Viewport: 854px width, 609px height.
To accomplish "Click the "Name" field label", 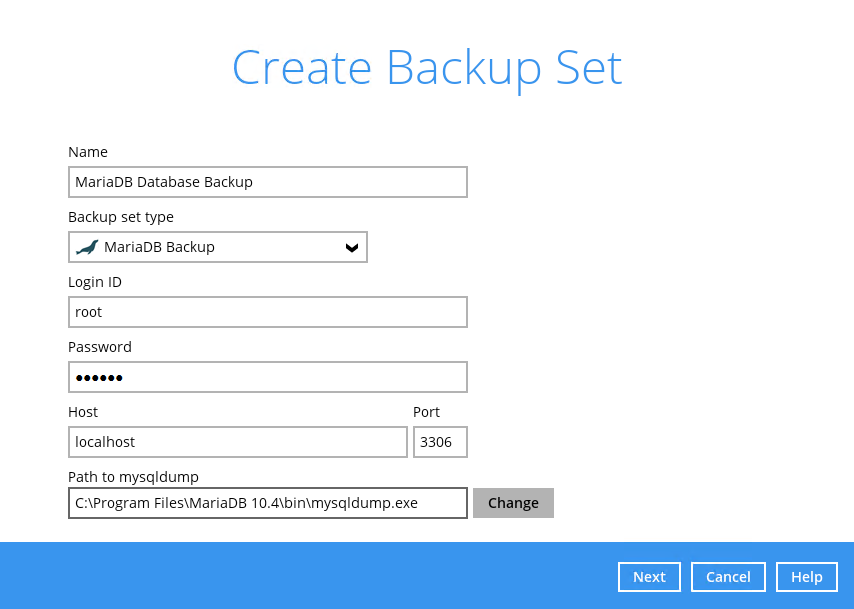I will point(88,152).
